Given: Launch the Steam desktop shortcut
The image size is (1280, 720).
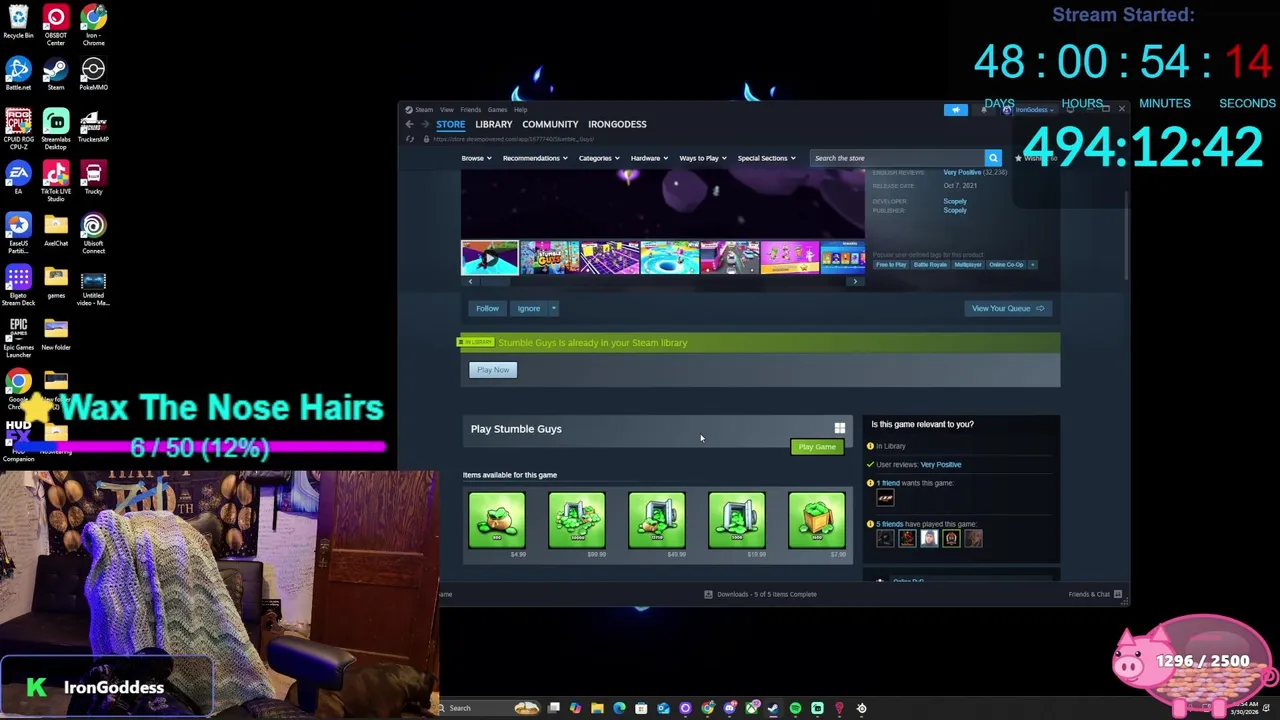Looking at the screenshot, I should pyautogui.click(x=56, y=74).
